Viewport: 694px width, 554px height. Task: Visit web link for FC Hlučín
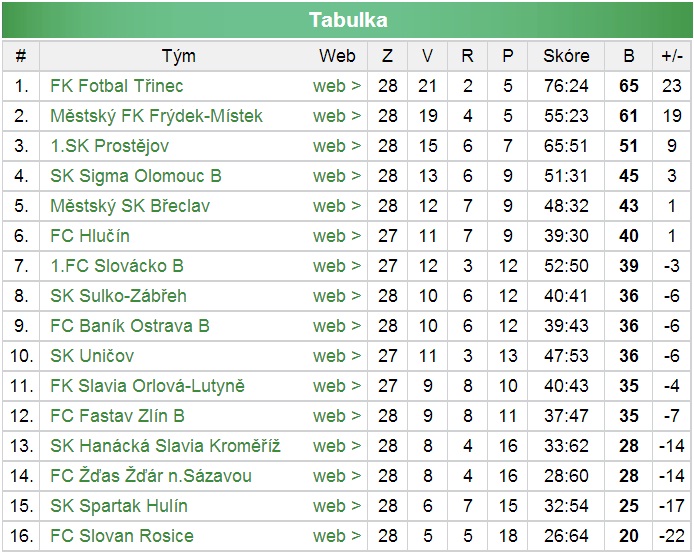[337, 236]
